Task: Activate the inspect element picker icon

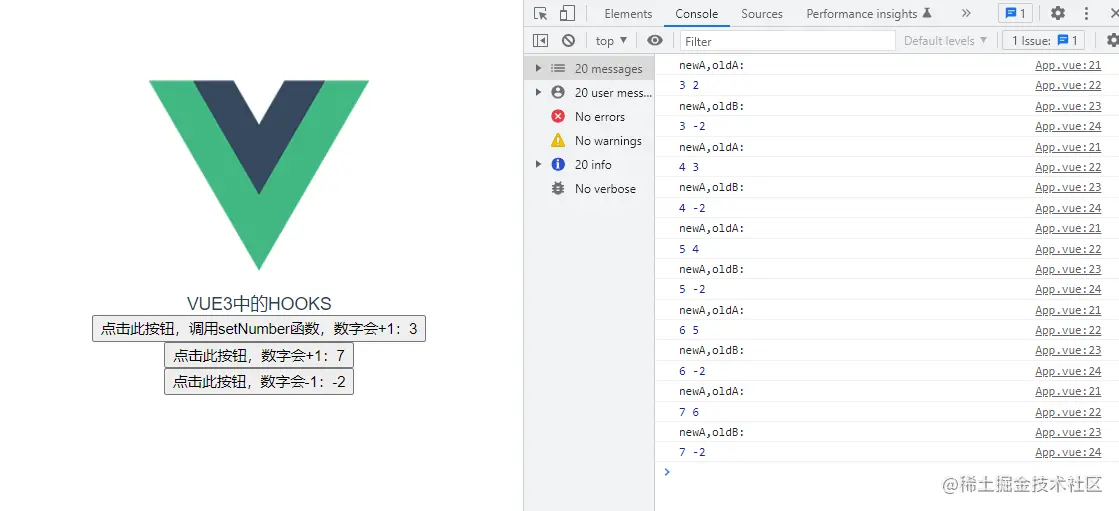Action: tap(541, 14)
